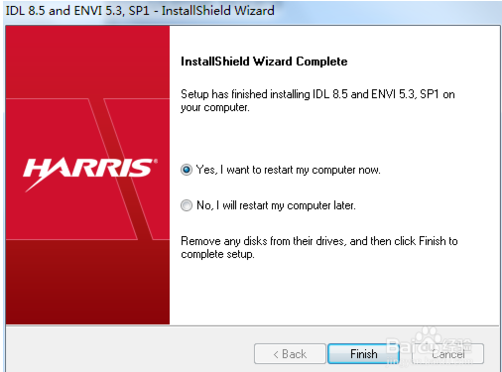This screenshot has height=372, width=502.
Task: Click the window title 'IDL 8.5 and ENVI 5.3, SP1'
Action: click(140, 11)
